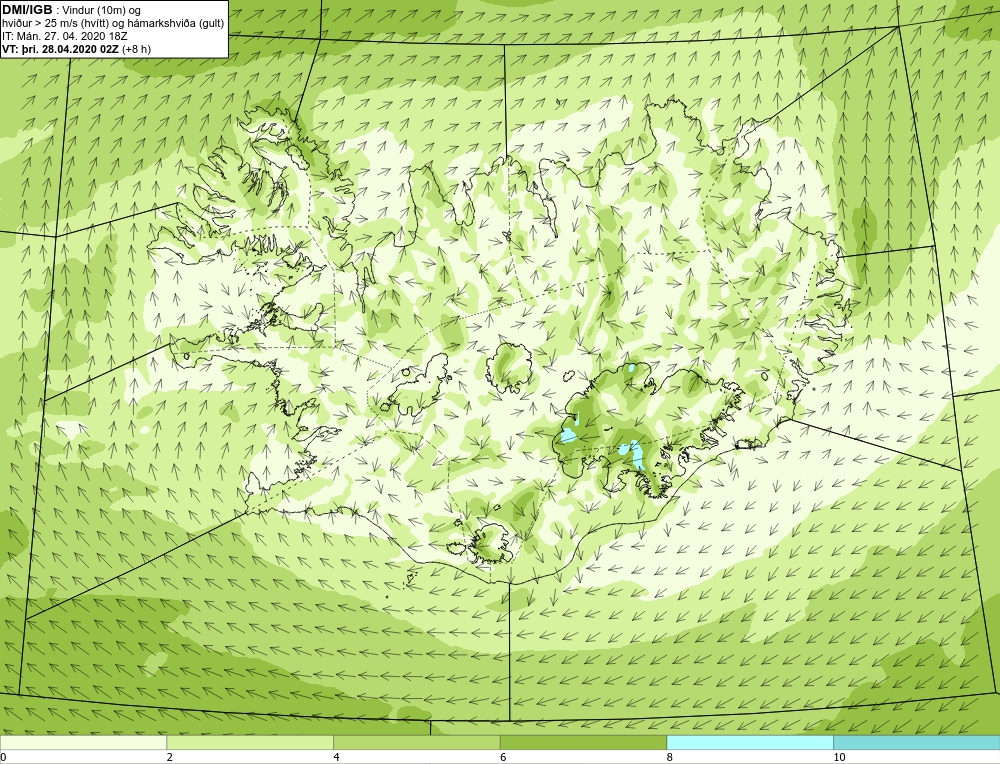Click the 'DMI/IGB : Vindur (10m) og' title line
The image size is (1000, 764).
tap(72, 10)
